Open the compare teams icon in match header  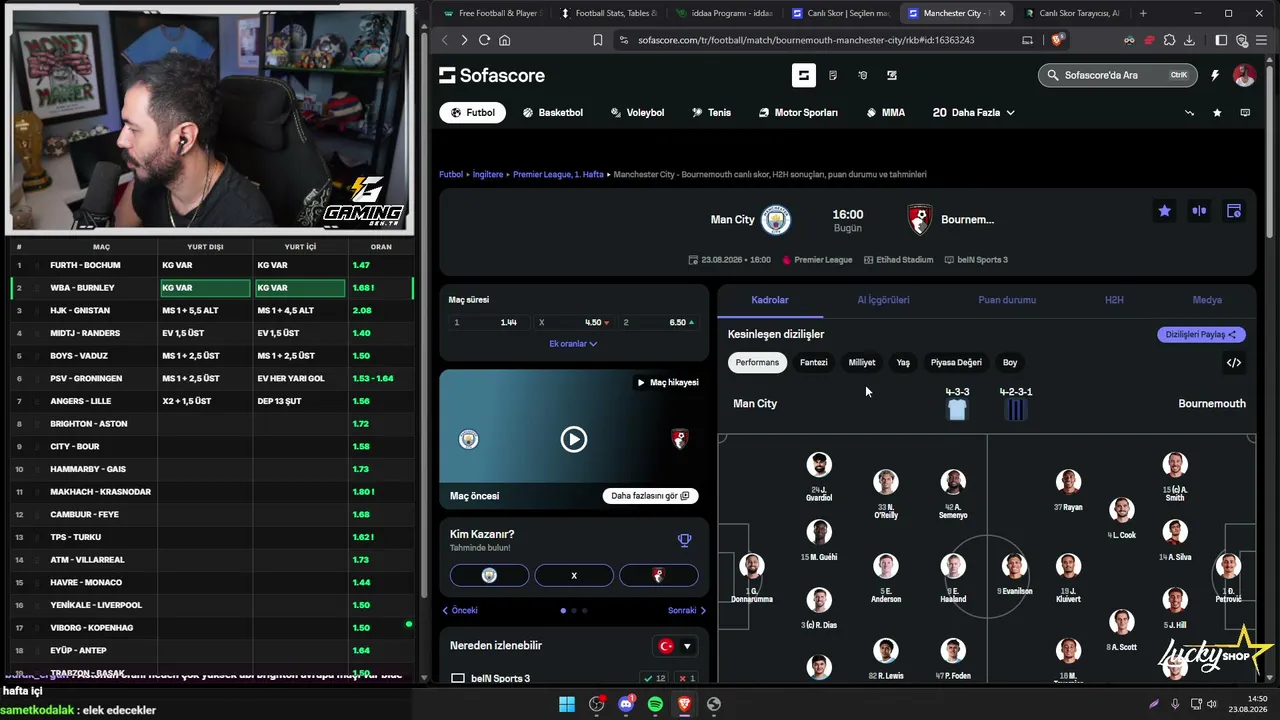pos(1199,211)
